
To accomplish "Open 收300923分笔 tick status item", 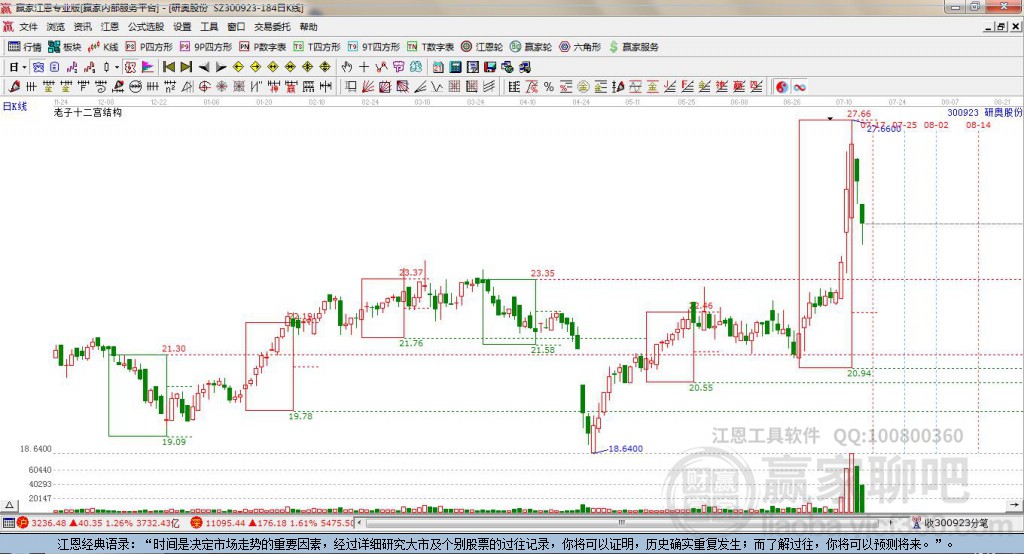I will coord(951,523).
